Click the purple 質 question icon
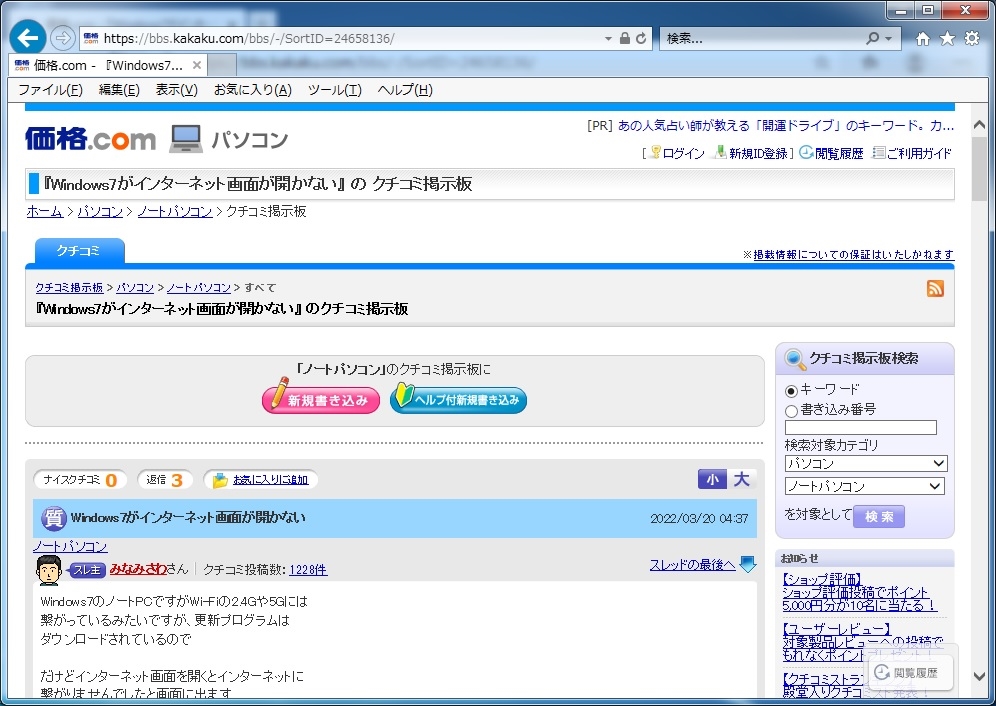The width and height of the screenshot is (996, 706). point(53,518)
